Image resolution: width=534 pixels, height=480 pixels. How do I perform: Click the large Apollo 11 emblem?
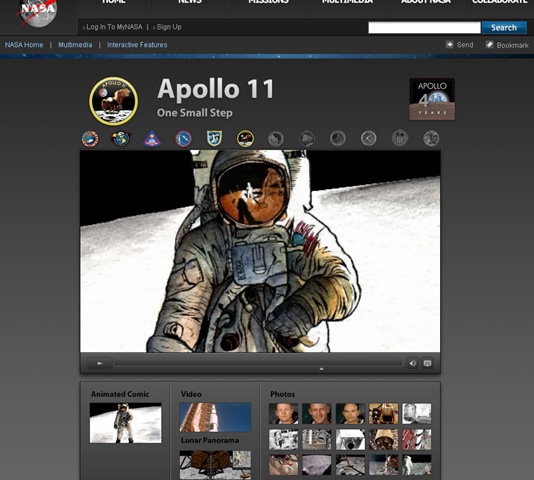(x=113, y=101)
